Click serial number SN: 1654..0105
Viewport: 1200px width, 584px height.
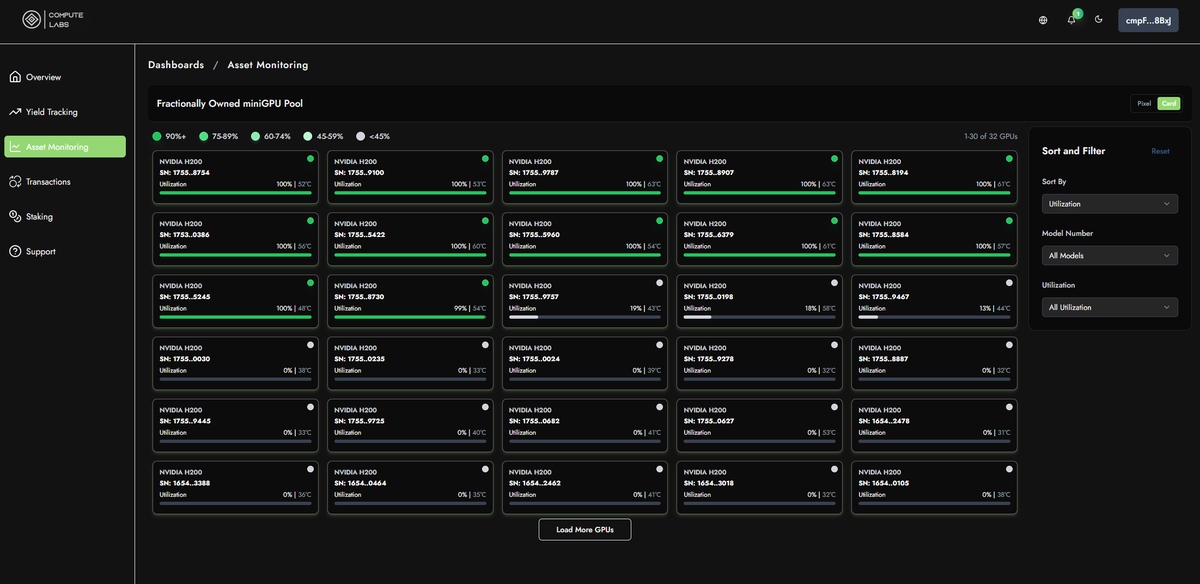point(884,483)
